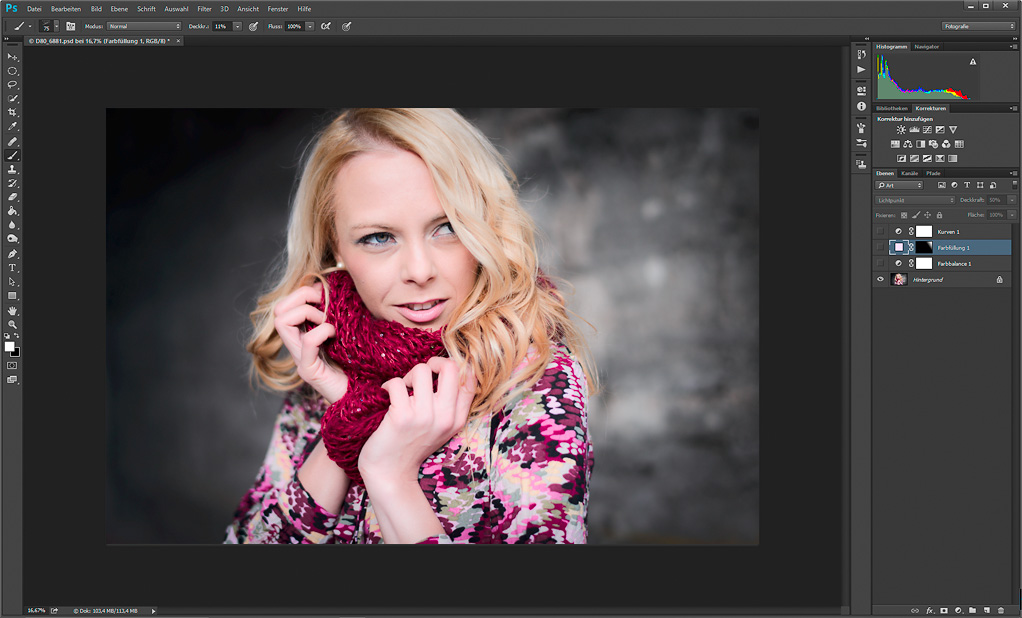1022x618 pixels.
Task: Open the Fluss flow slider dropdown
Action: click(x=310, y=26)
